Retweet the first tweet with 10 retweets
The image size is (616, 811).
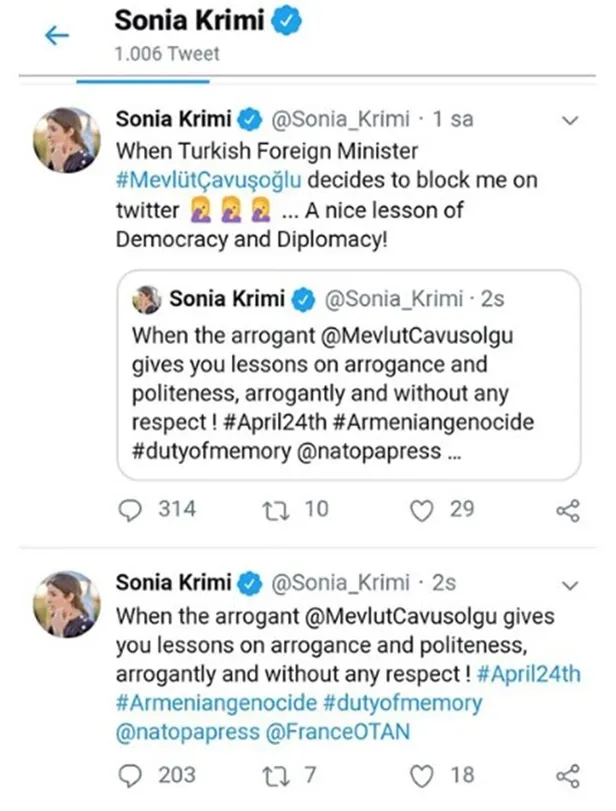[x=273, y=510]
